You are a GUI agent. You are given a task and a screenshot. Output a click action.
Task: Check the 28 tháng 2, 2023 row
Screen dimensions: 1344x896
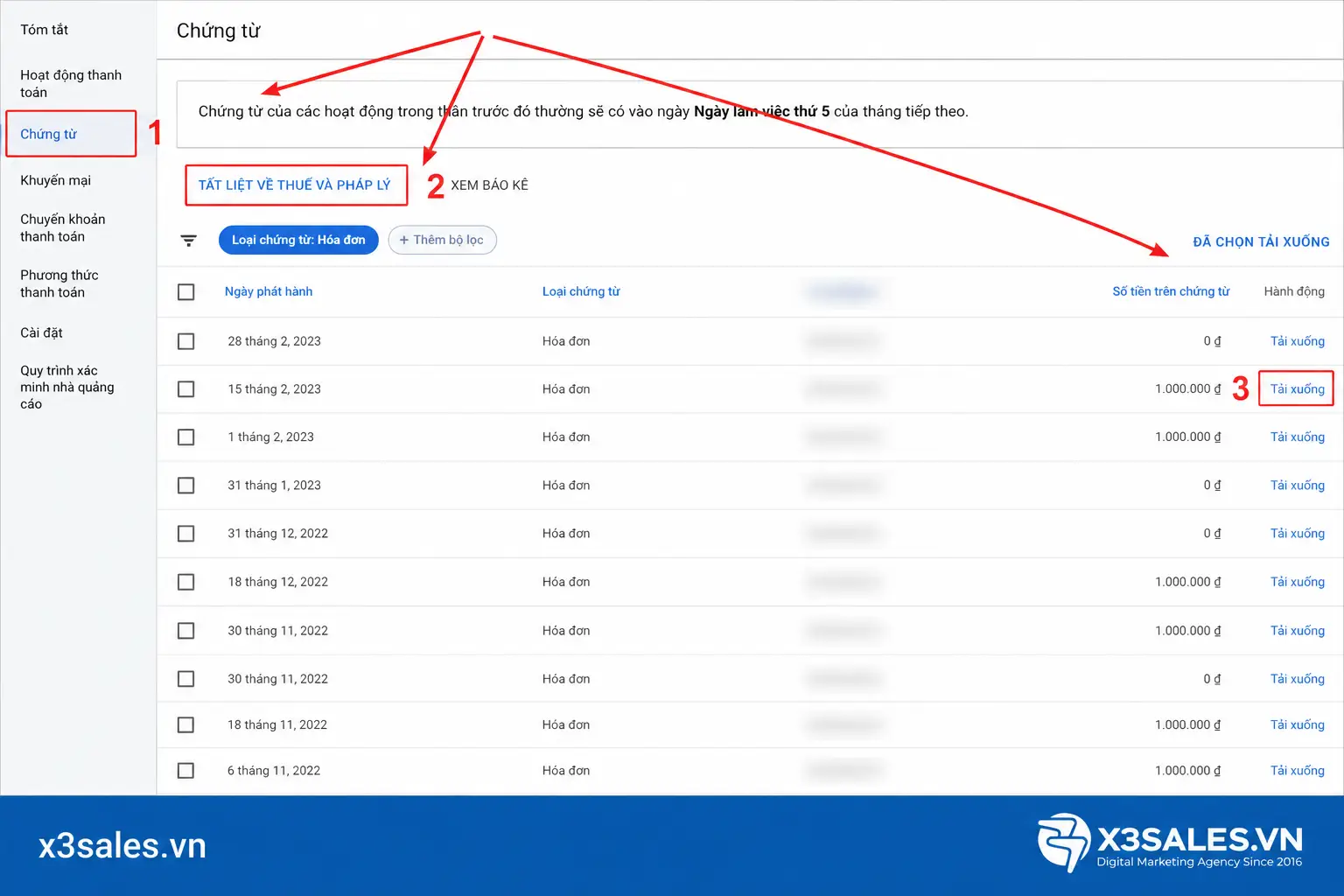point(186,341)
